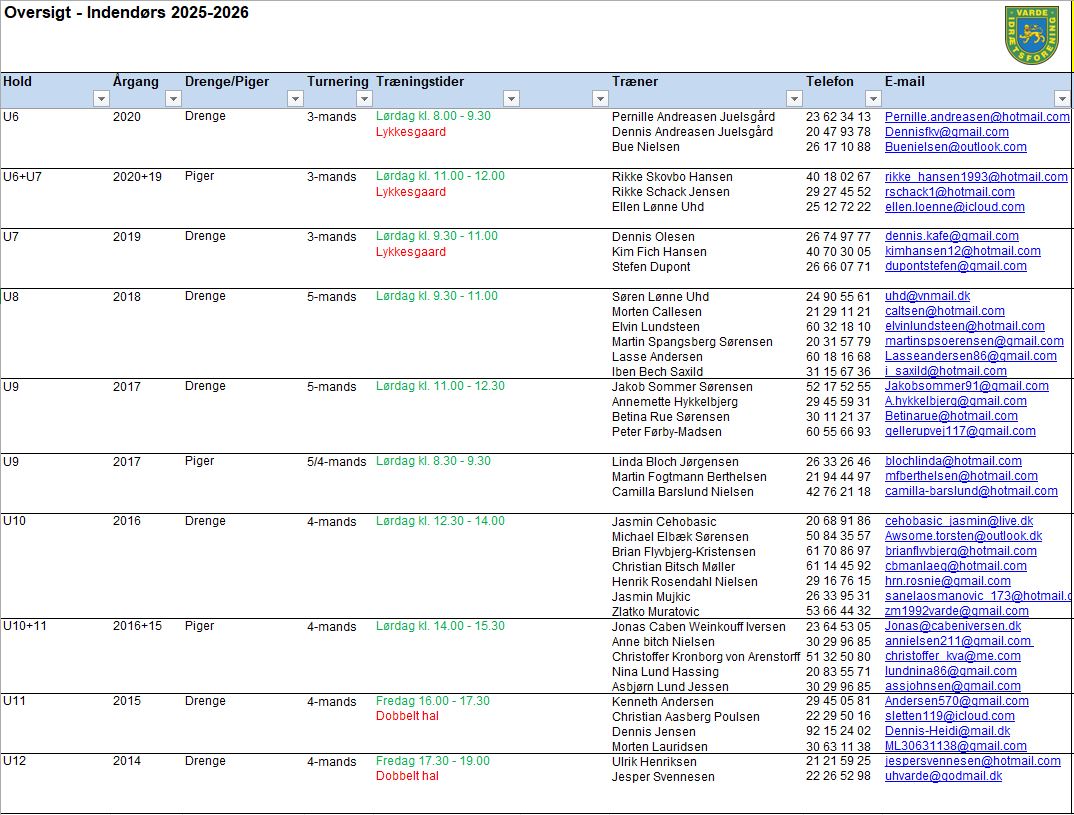This screenshot has width=1074, height=815.
Task: Click the Varde Idrætsforening club logo
Action: pyautogui.click(x=1031, y=35)
